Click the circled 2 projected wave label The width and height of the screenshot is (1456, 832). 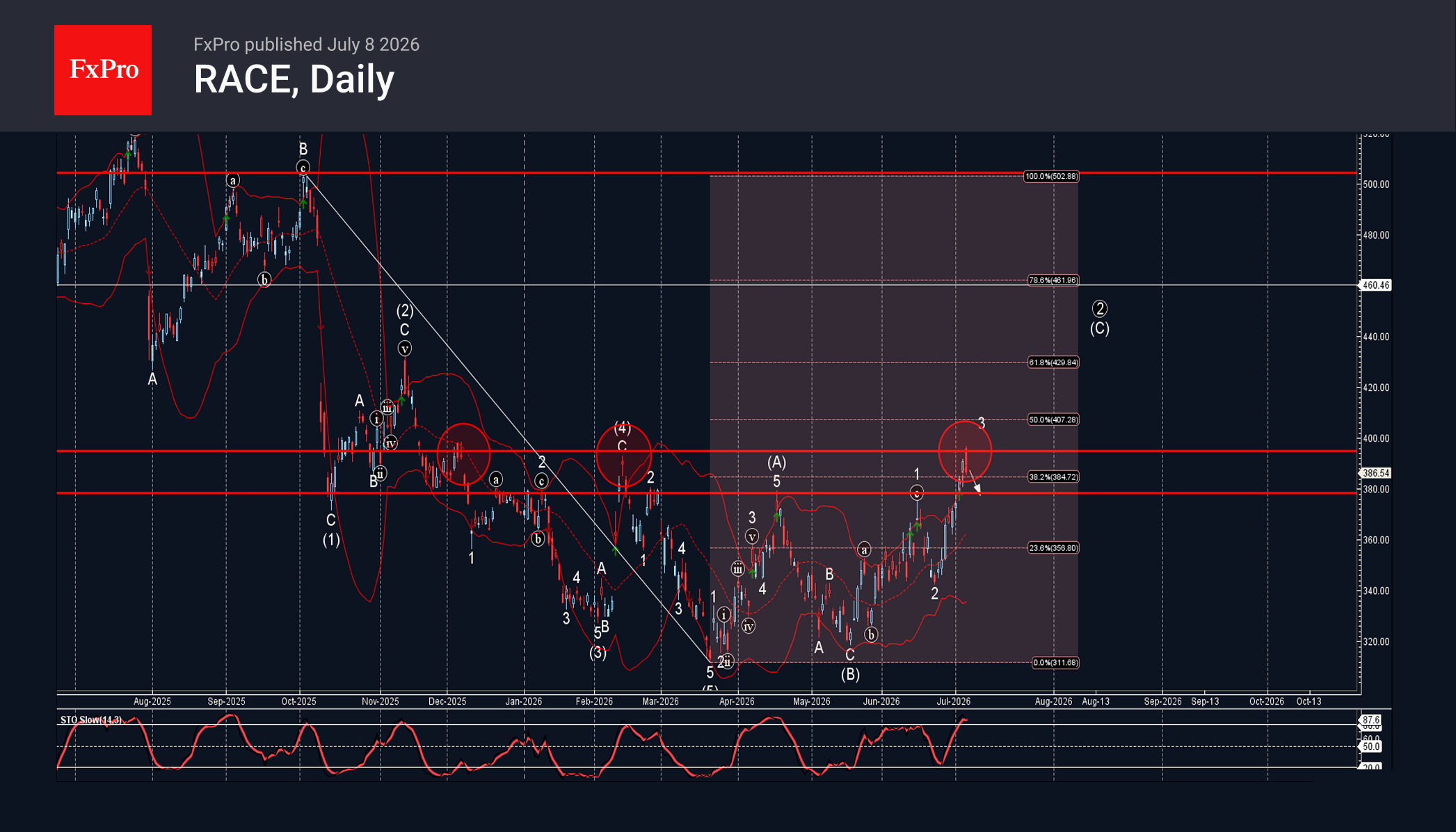[x=1100, y=308]
